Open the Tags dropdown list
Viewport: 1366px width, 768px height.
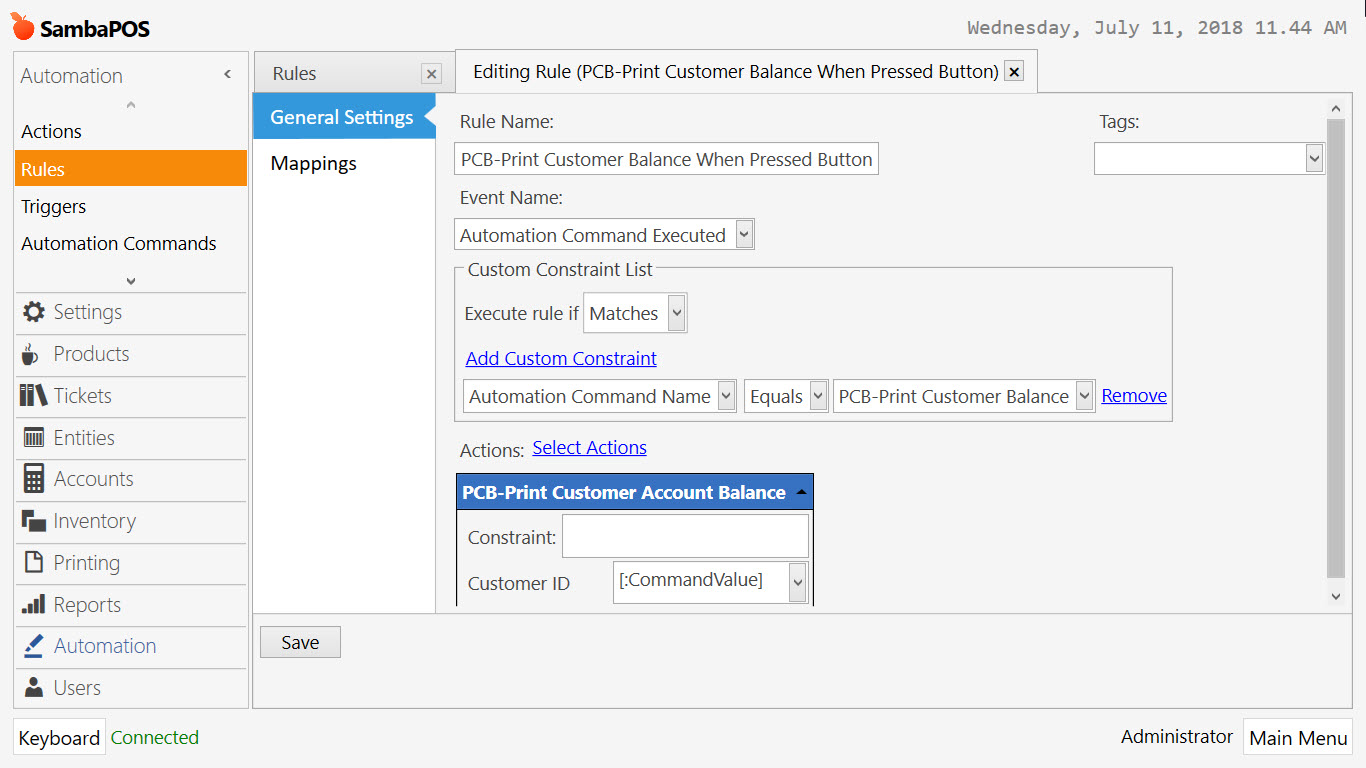coord(1315,158)
